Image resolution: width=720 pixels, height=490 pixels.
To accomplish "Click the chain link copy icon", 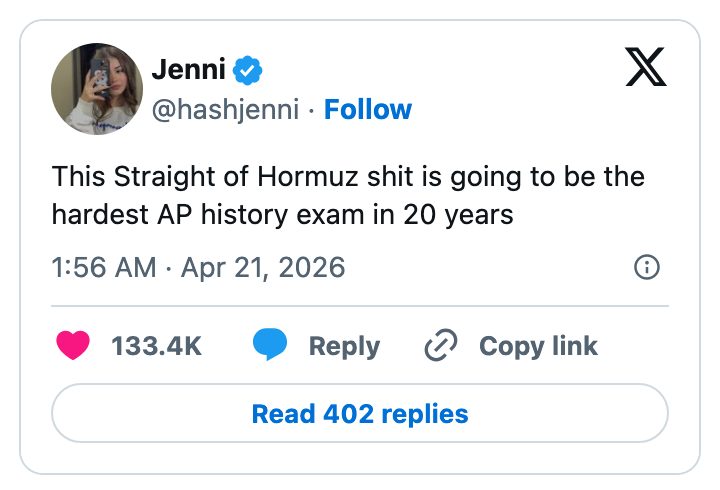I will (x=440, y=346).
